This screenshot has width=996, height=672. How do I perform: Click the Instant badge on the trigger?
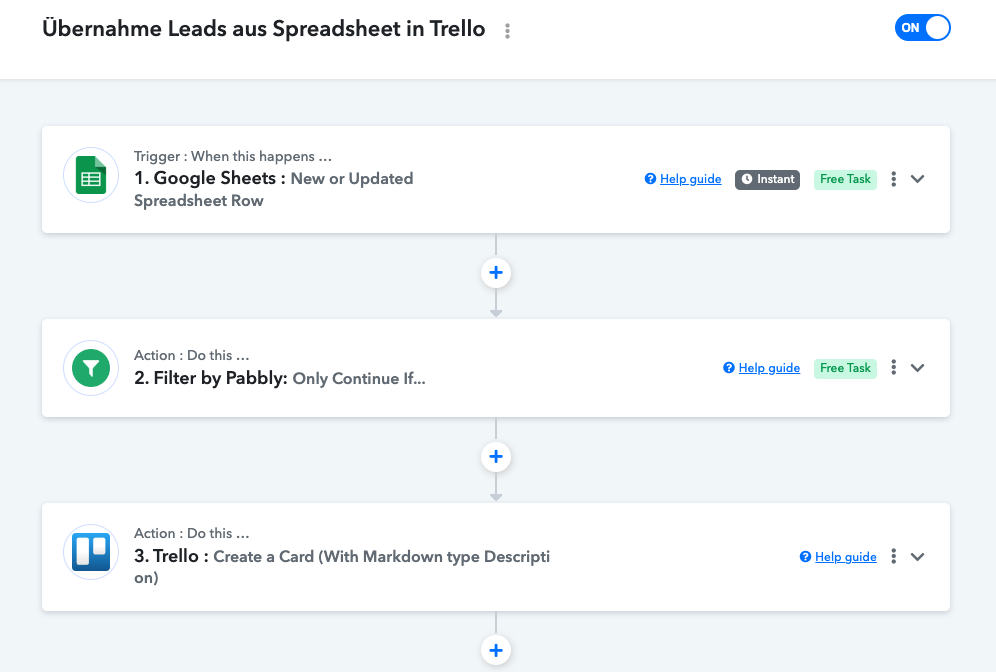coord(767,180)
